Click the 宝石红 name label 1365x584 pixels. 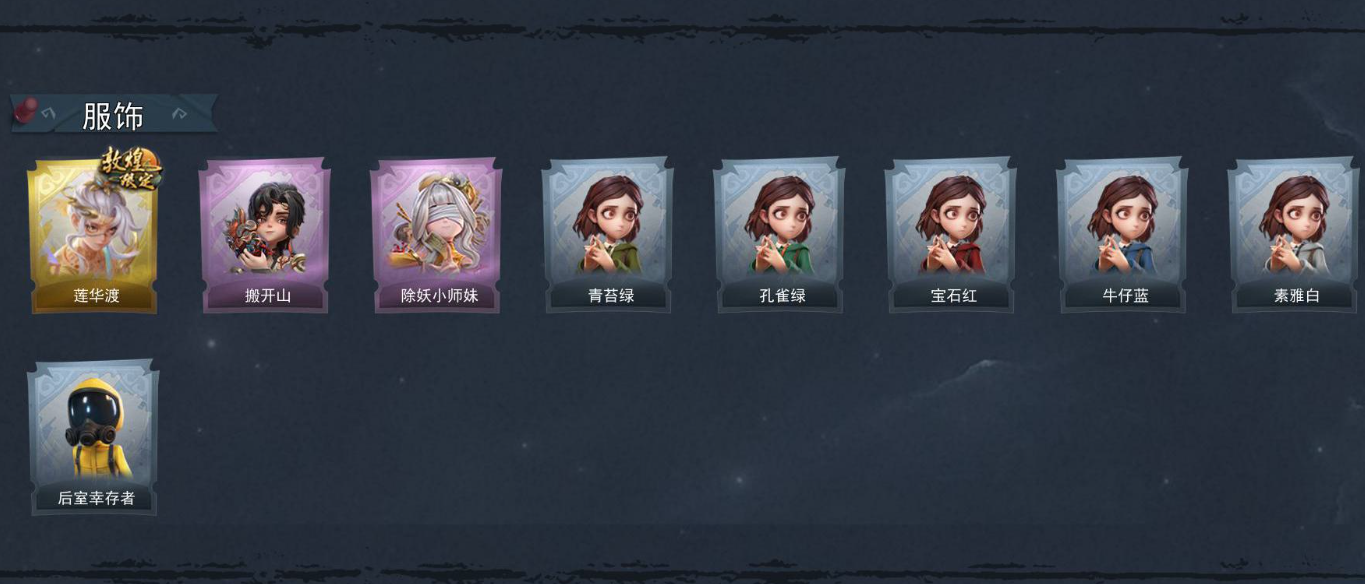[954, 296]
